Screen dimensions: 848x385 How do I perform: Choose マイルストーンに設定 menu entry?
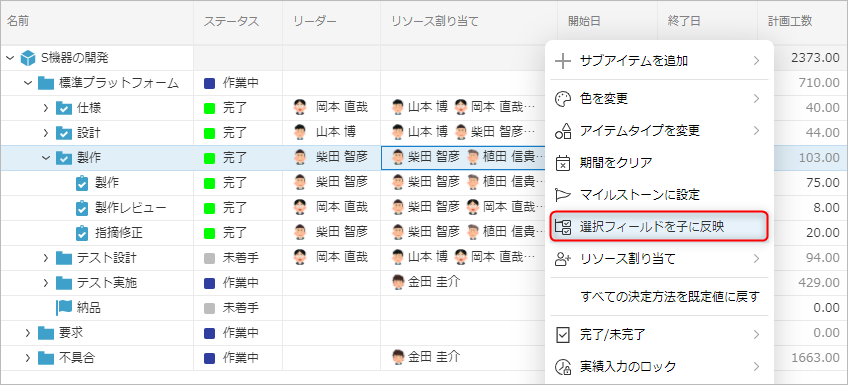pos(659,194)
